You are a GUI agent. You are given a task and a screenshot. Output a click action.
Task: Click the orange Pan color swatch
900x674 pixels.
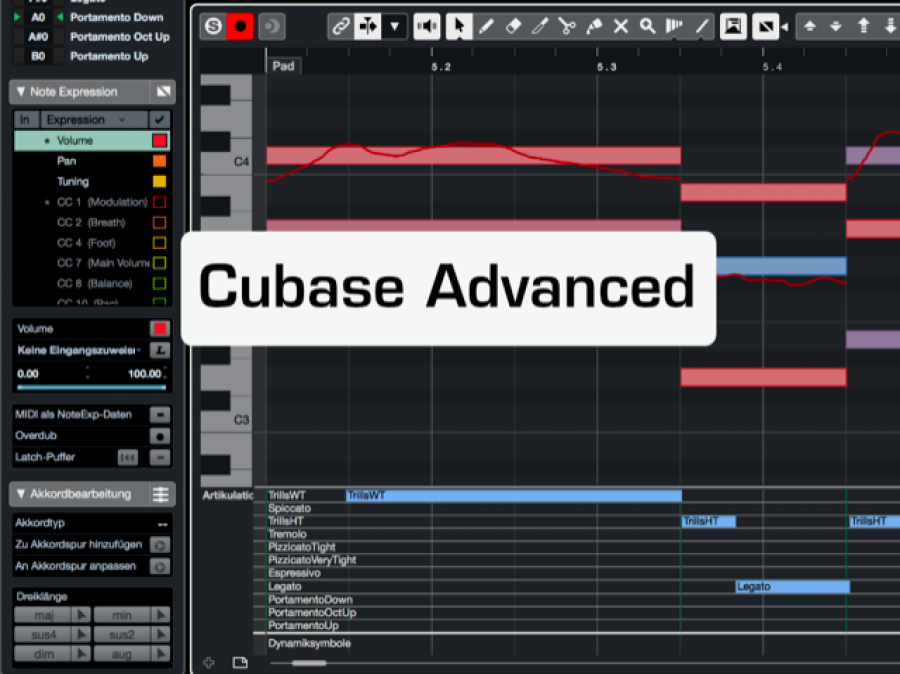[160, 161]
